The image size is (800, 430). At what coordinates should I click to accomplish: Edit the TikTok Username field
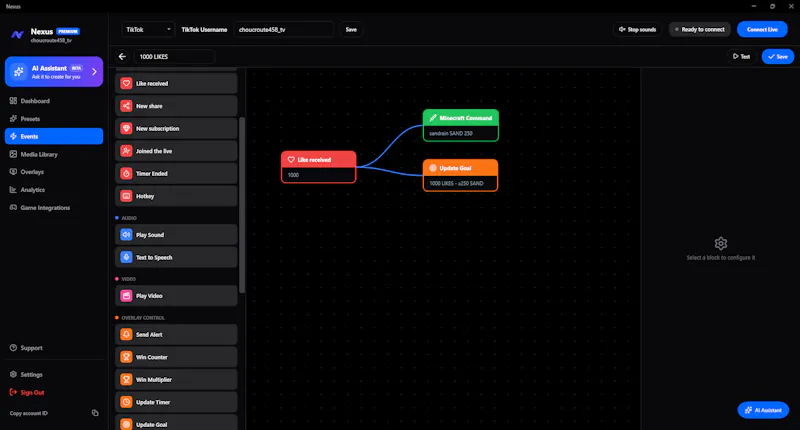(284, 30)
